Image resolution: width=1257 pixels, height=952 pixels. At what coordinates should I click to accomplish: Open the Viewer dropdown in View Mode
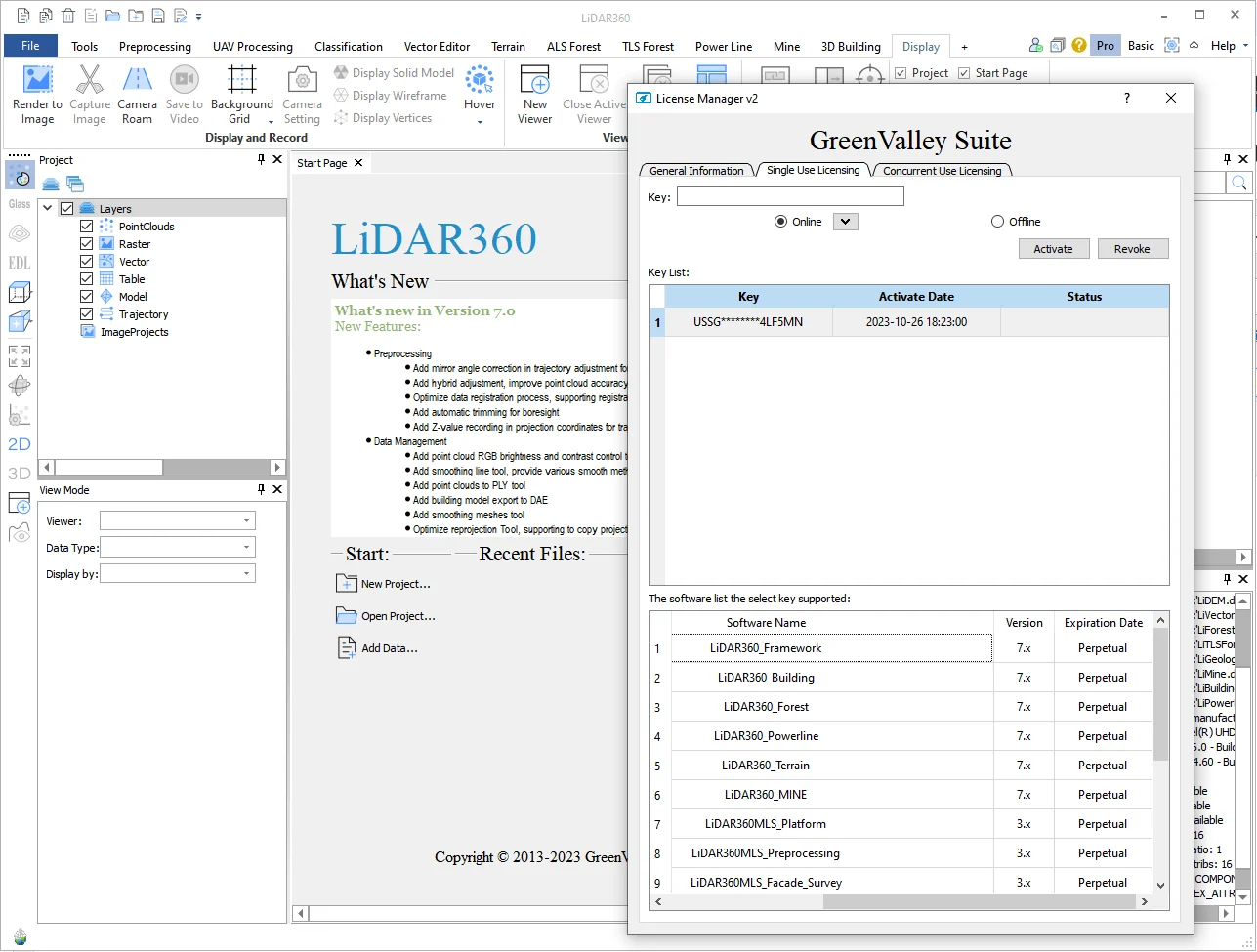[178, 521]
